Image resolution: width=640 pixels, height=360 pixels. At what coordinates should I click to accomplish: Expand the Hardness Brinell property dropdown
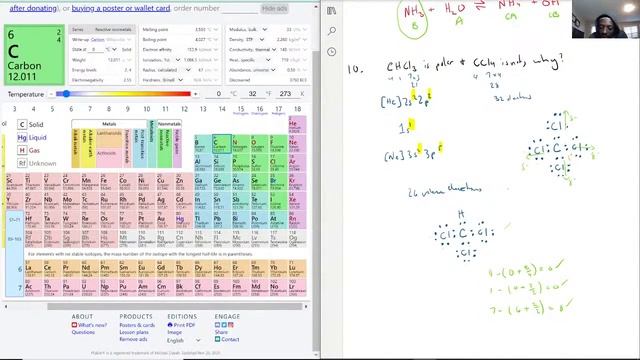coord(180,80)
